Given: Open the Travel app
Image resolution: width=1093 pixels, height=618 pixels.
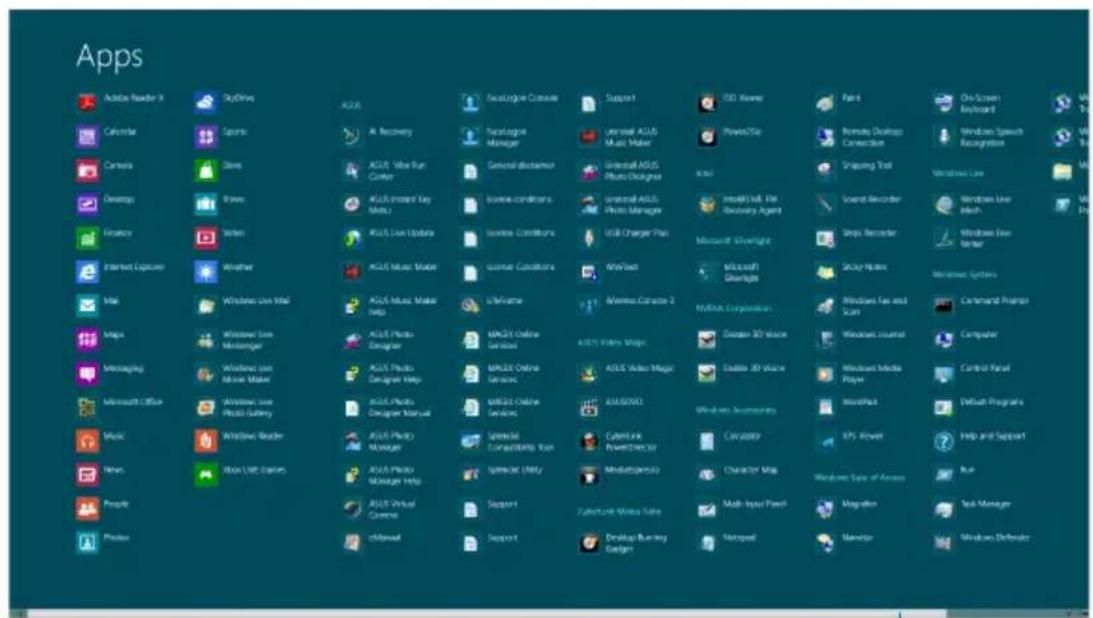Looking at the screenshot, I should coord(220,203).
